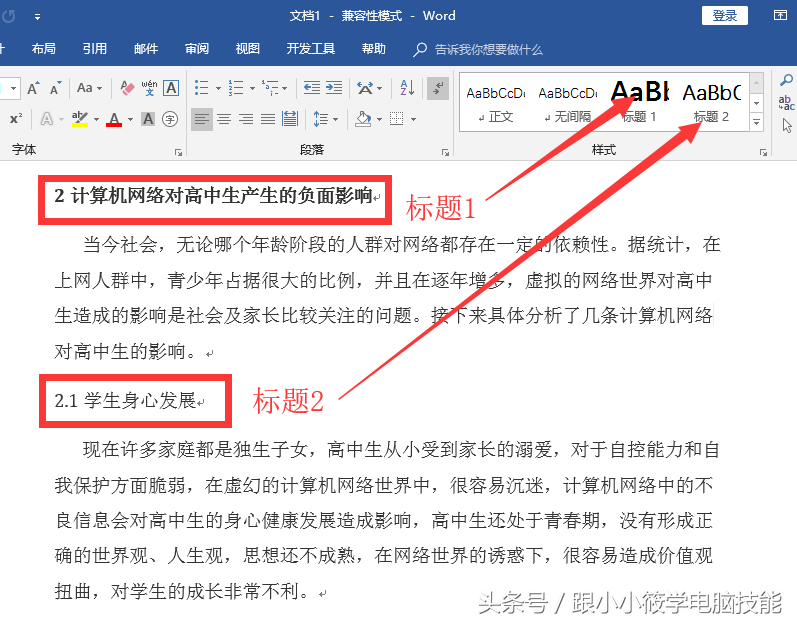Apply borders using the borders icon
The image size is (797, 624).
pyautogui.click(x=396, y=119)
